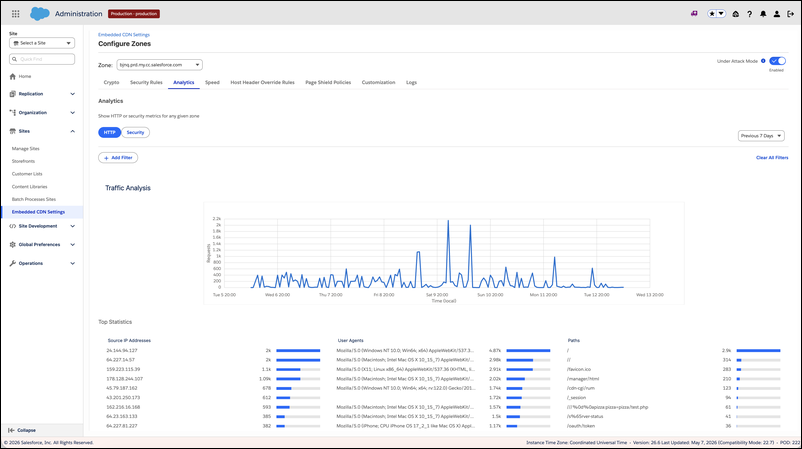Screen dimensions: 802x449
Task: Click Clear All Filters link
Action: 772,158
